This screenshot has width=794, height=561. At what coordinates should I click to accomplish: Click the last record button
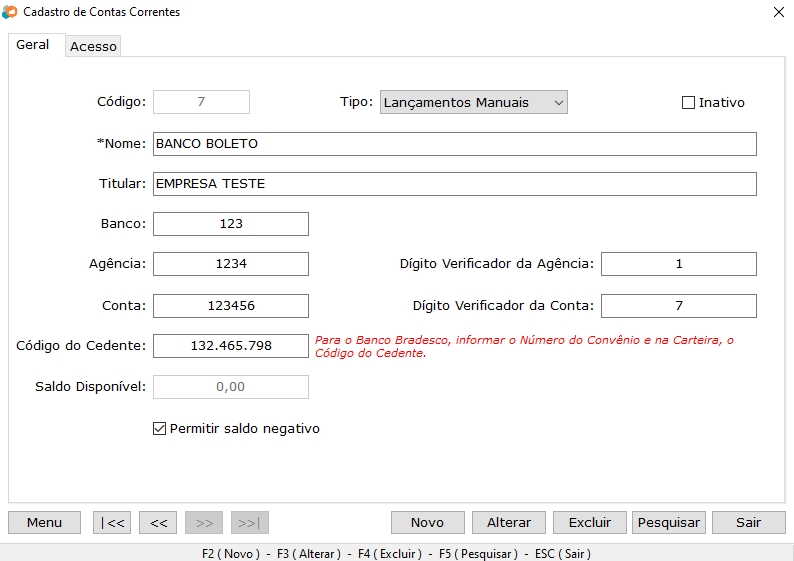[250, 523]
